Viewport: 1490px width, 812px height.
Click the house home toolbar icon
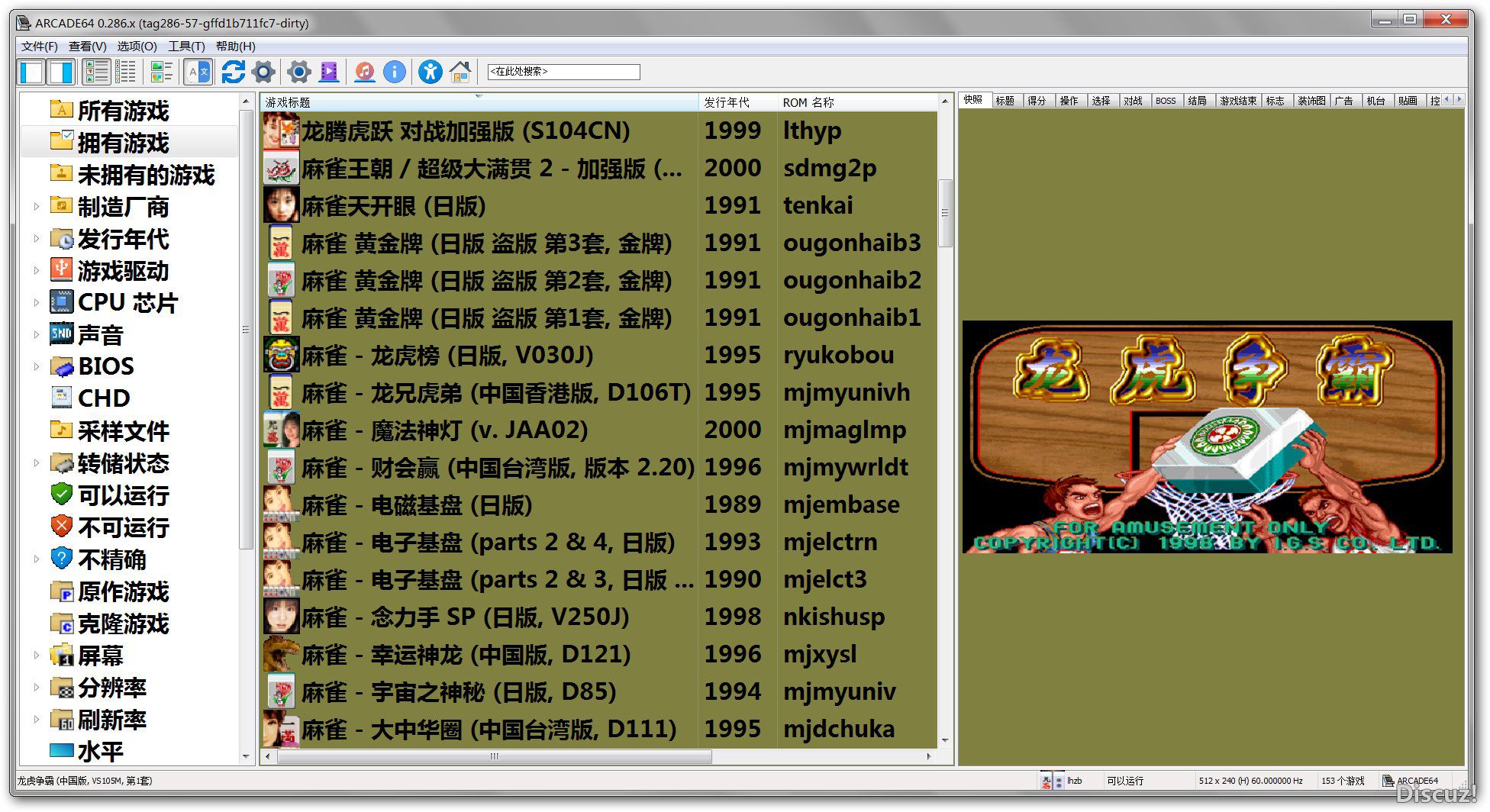(460, 72)
